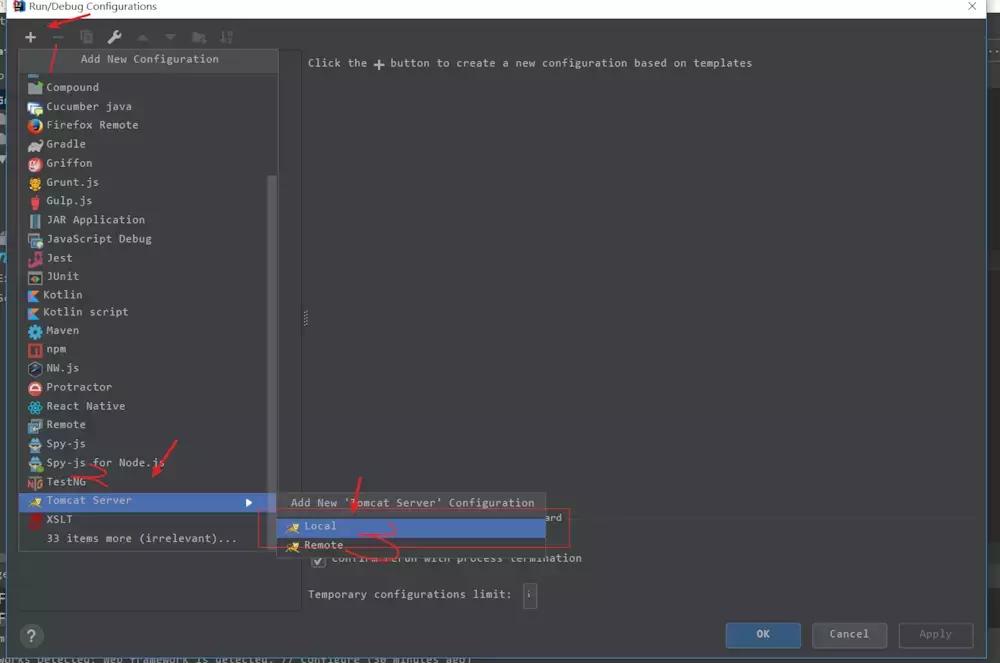1000x663 pixels.
Task: Toggle confirm rerun with process termination checkbox
Action: tap(318, 561)
